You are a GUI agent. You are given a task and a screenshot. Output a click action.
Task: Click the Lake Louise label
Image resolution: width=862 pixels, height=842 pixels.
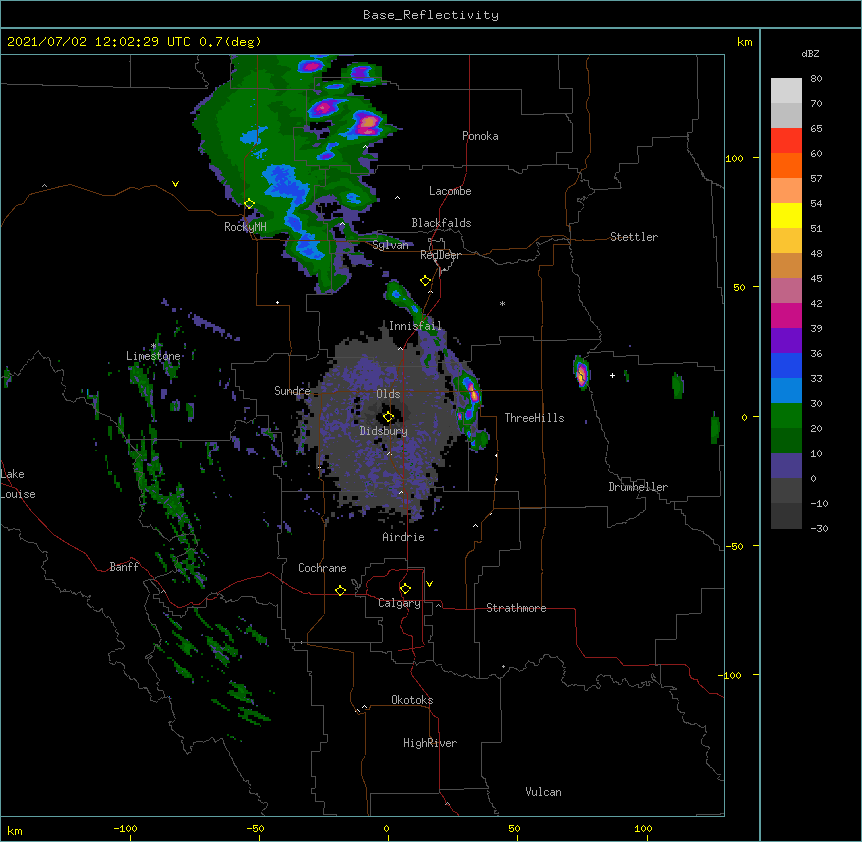(18, 484)
